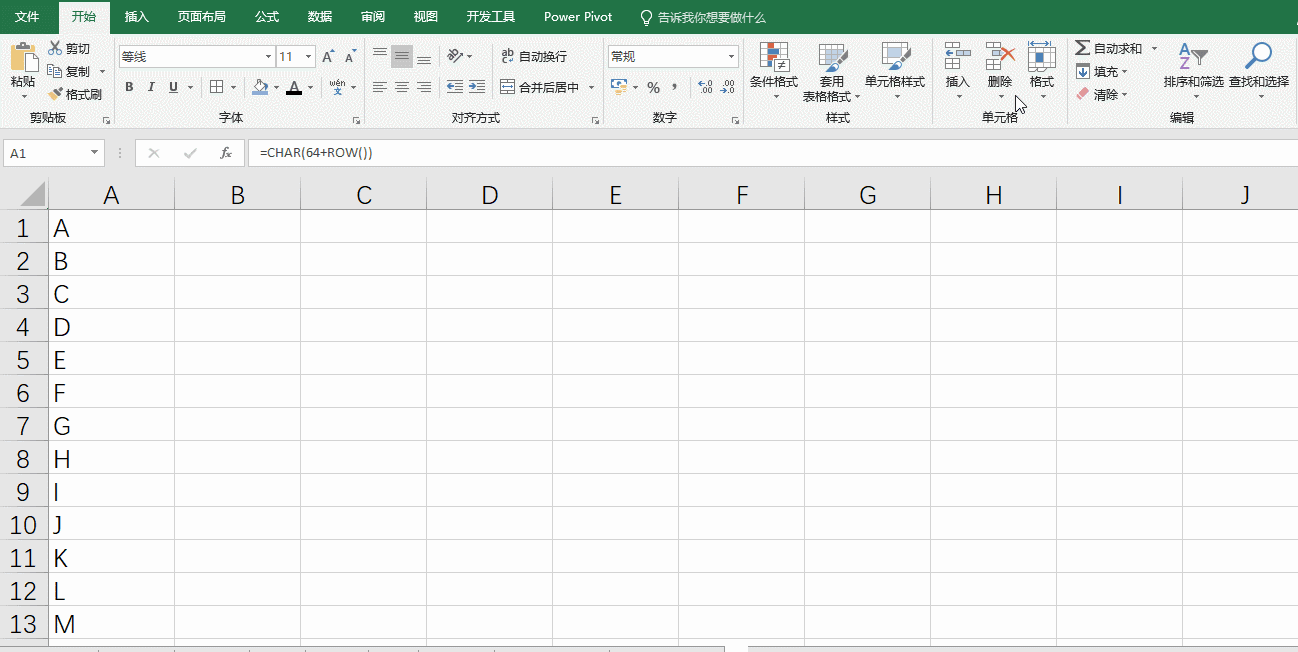Viewport: 1298px width, 652px height.
Task: Open the number format dropdown showing 常规
Action: pyautogui.click(x=729, y=55)
